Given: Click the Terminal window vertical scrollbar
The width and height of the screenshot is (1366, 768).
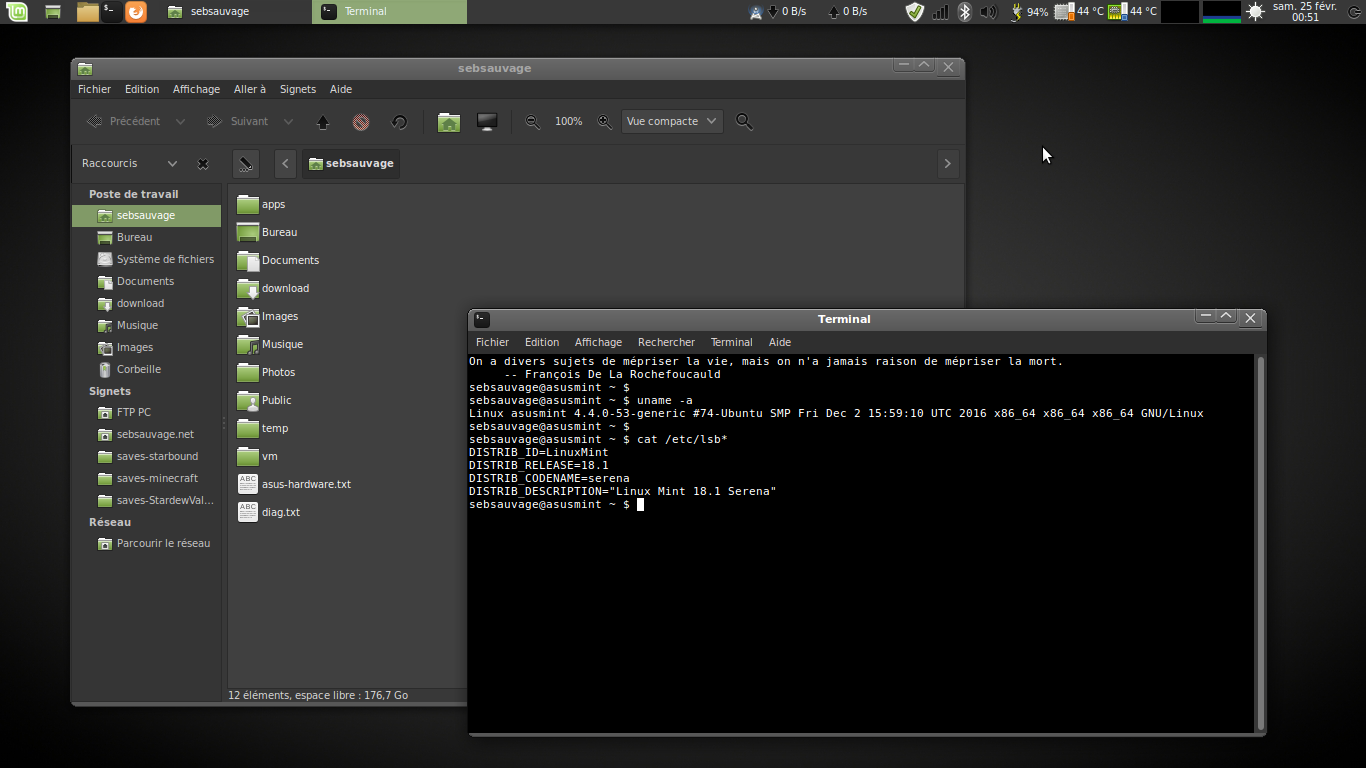Looking at the screenshot, I should coord(1260,540).
